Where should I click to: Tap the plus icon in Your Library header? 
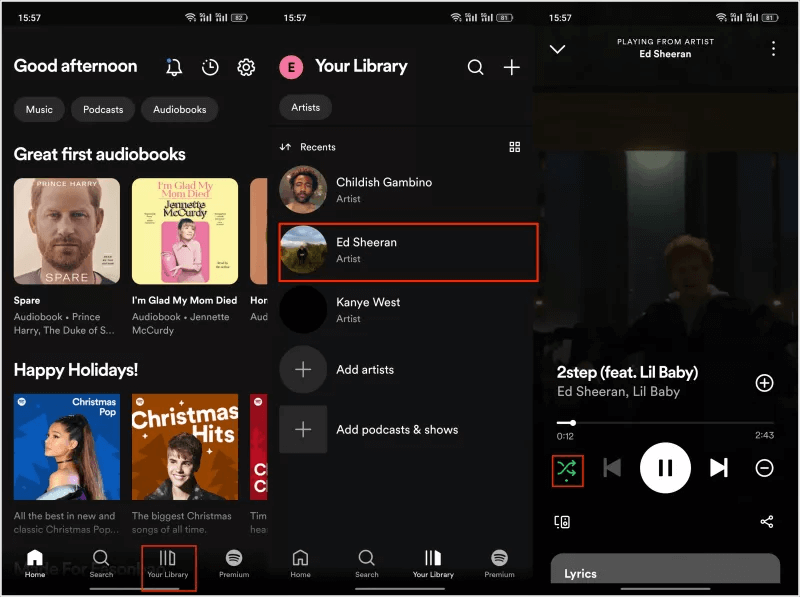[511, 67]
